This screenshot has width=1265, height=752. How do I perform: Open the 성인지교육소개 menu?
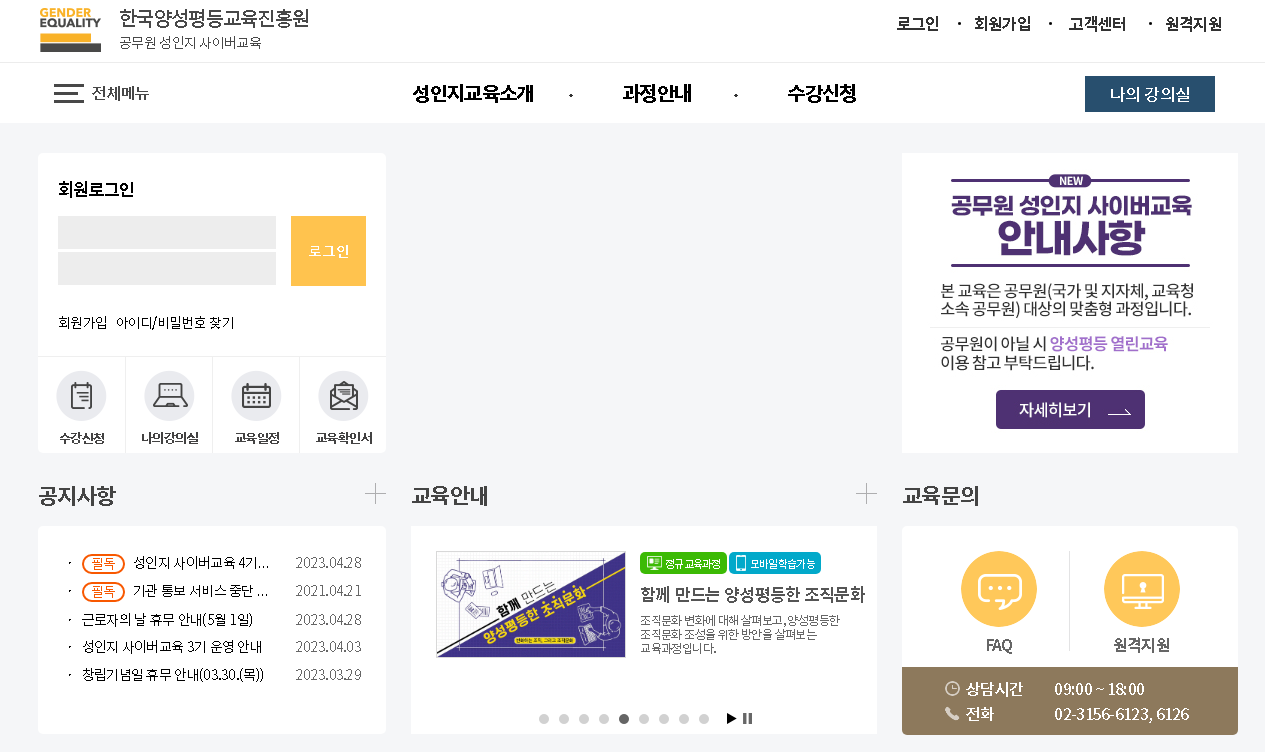point(475,93)
